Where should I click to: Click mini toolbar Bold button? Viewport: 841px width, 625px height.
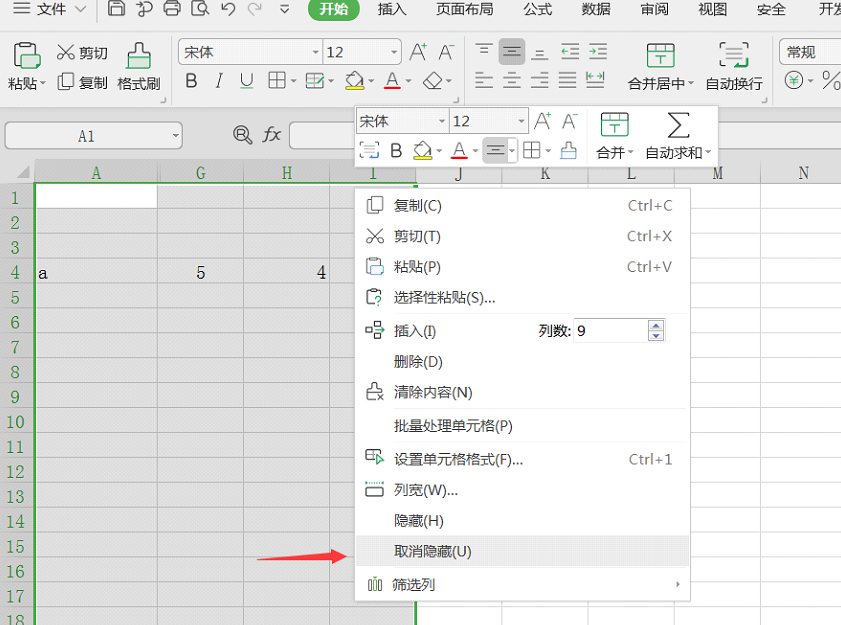tap(396, 151)
